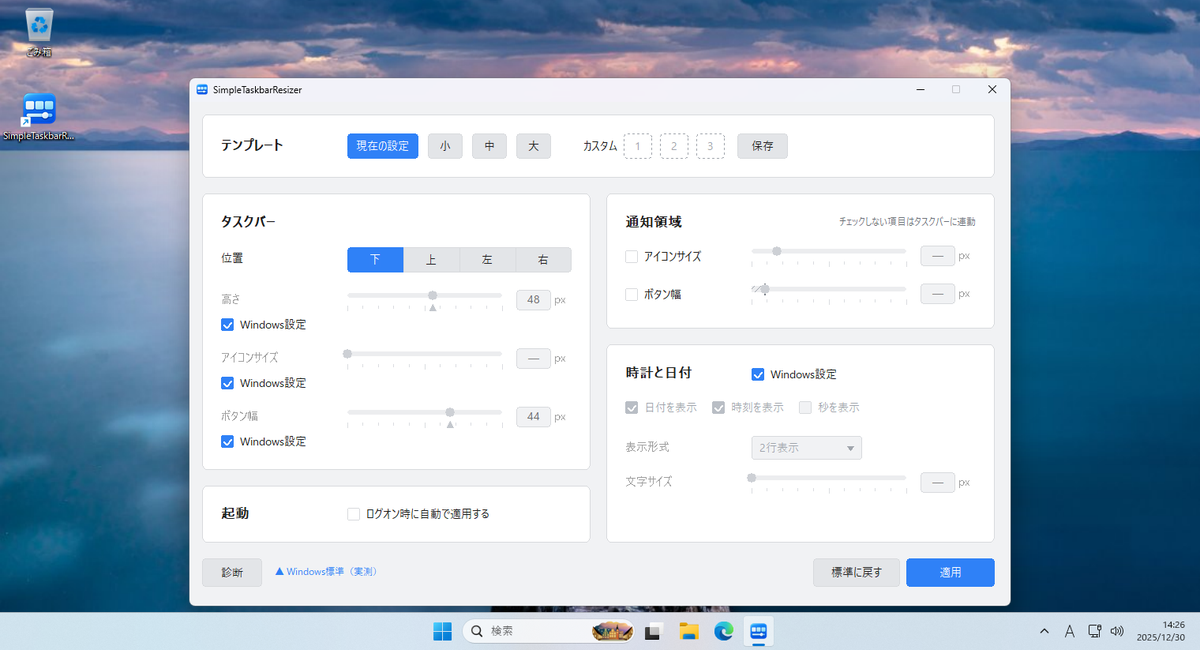1200x650 pixels.
Task: Open the network status tray icon
Action: pos(1095,631)
